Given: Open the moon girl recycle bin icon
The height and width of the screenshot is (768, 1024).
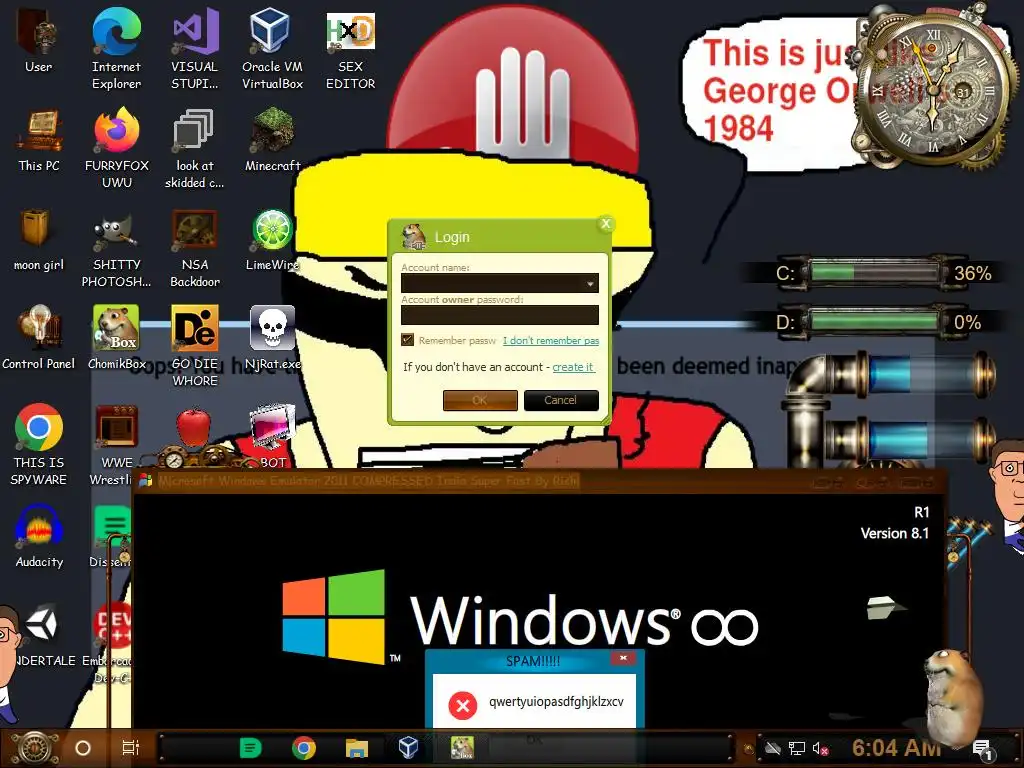Looking at the screenshot, I should (x=39, y=240).
